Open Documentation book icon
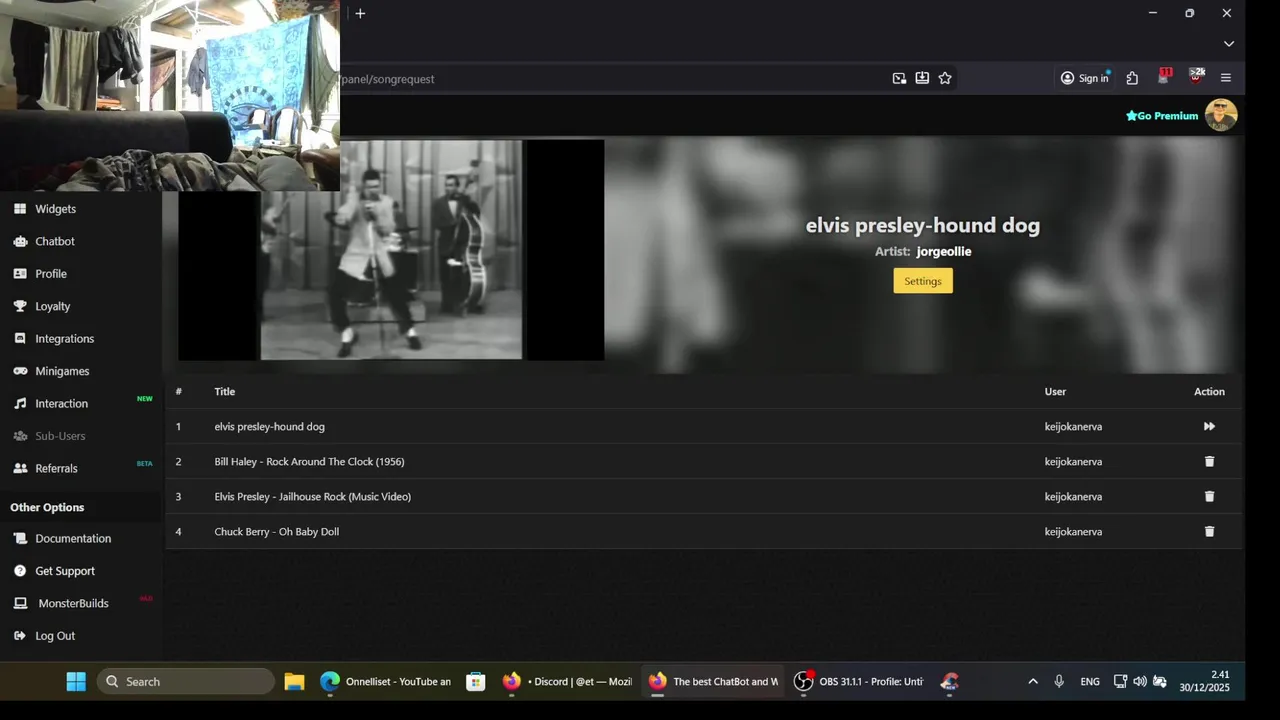This screenshot has width=1280, height=720. coord(20,538)
